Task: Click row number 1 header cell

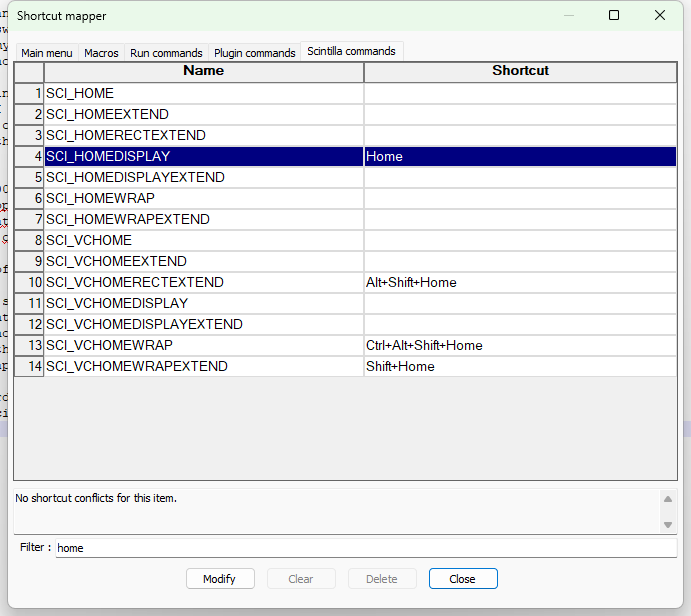Action: tap(29, 93)
